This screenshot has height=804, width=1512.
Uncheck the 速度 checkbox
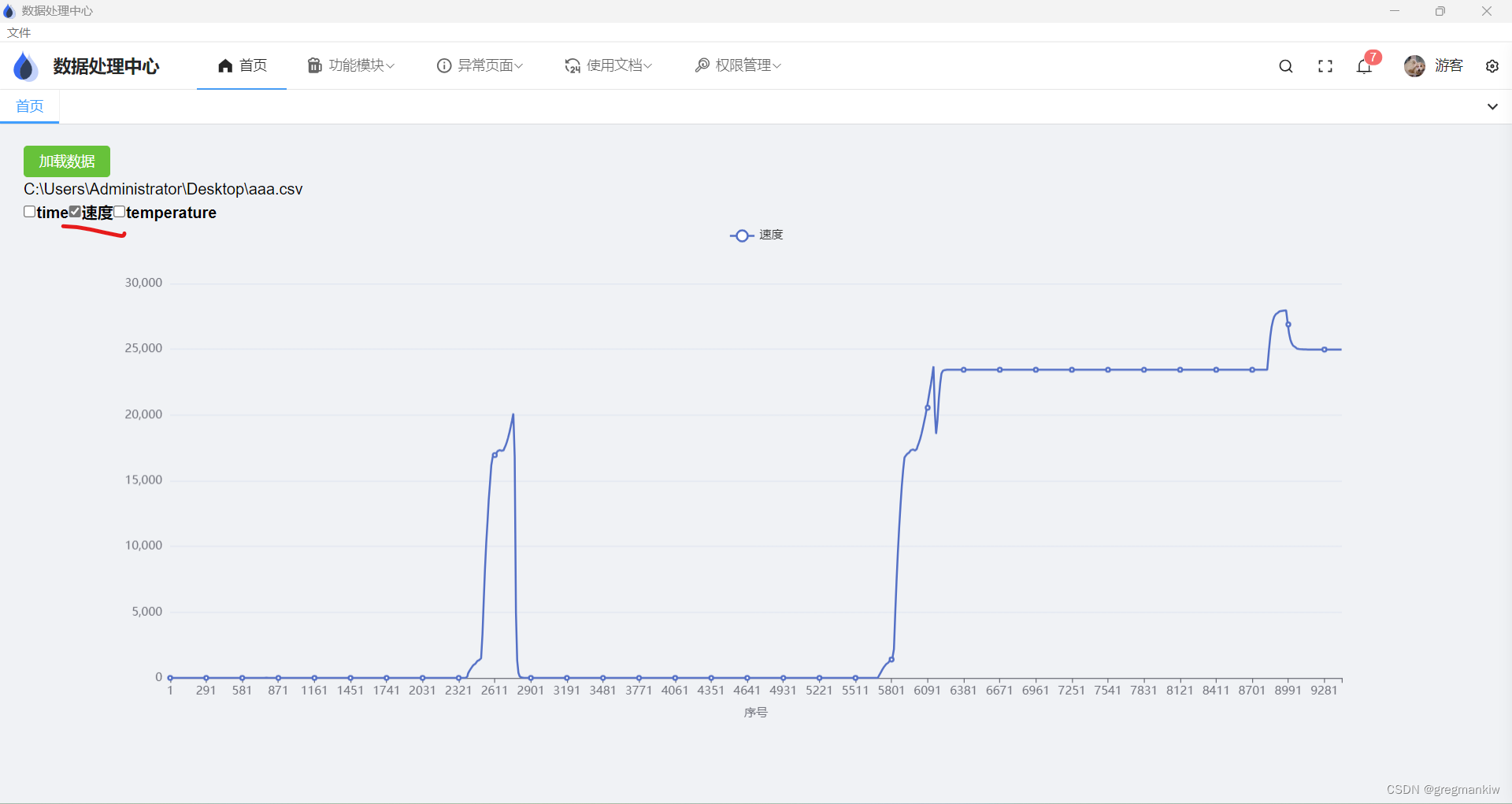click(75, 211)
